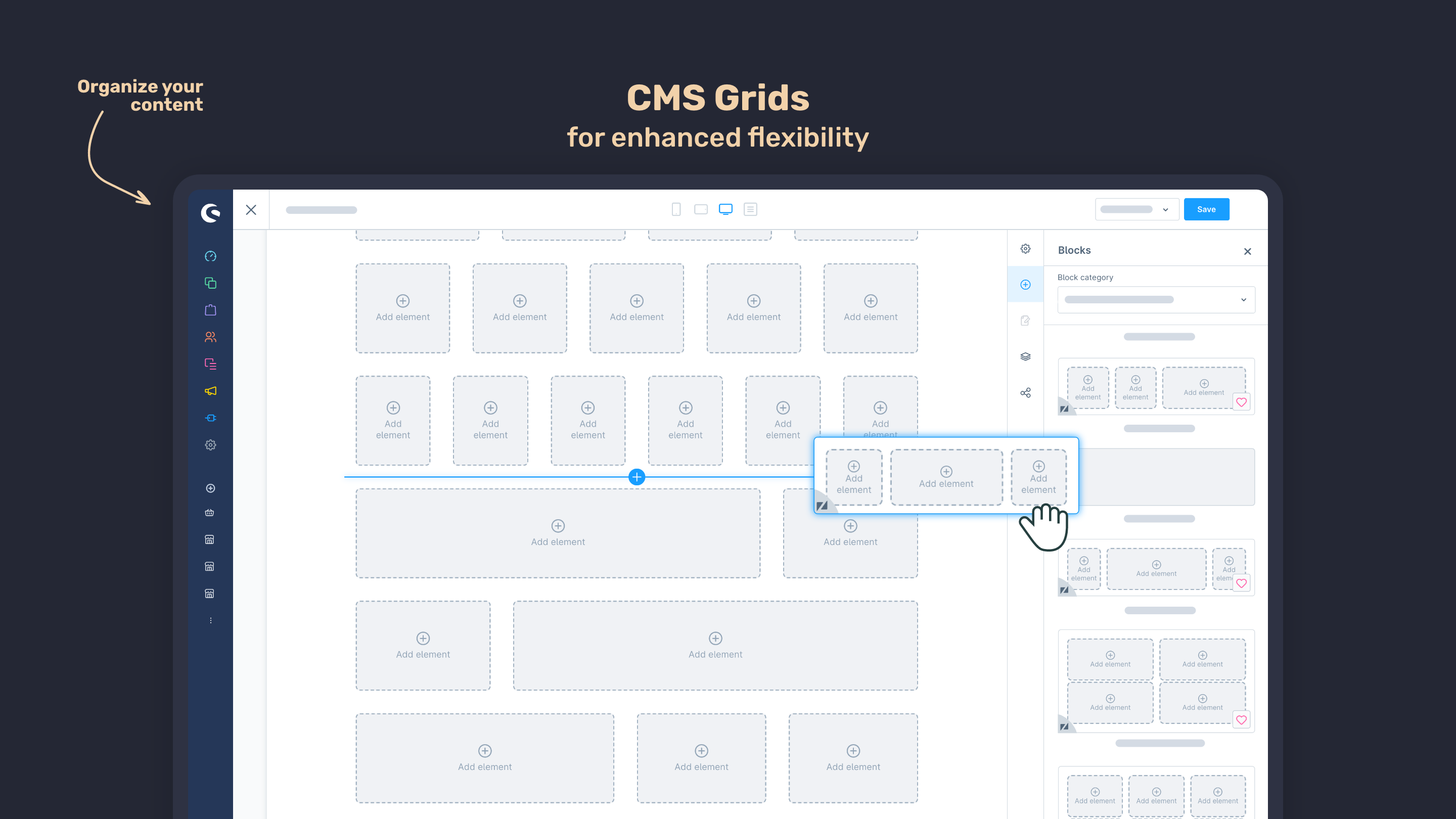The image size is (1456, 819).
Task: Select the empty grey block thumbnail
Action: click(1167, 477)
